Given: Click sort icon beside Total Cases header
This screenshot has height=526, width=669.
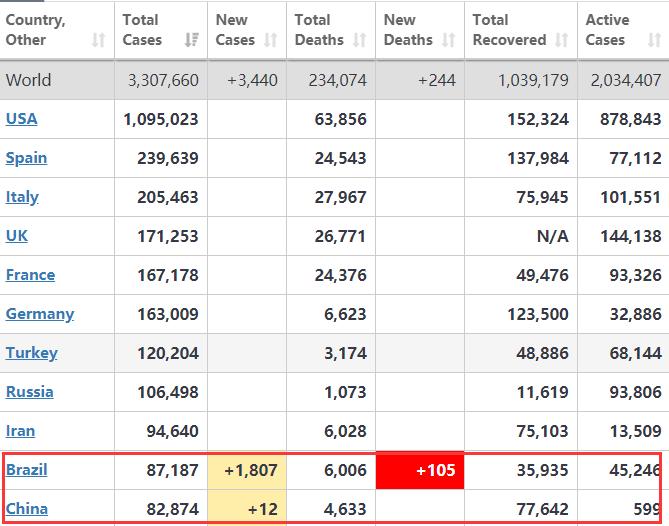Looking at the screenshot, I should click(x=191, y=40).
